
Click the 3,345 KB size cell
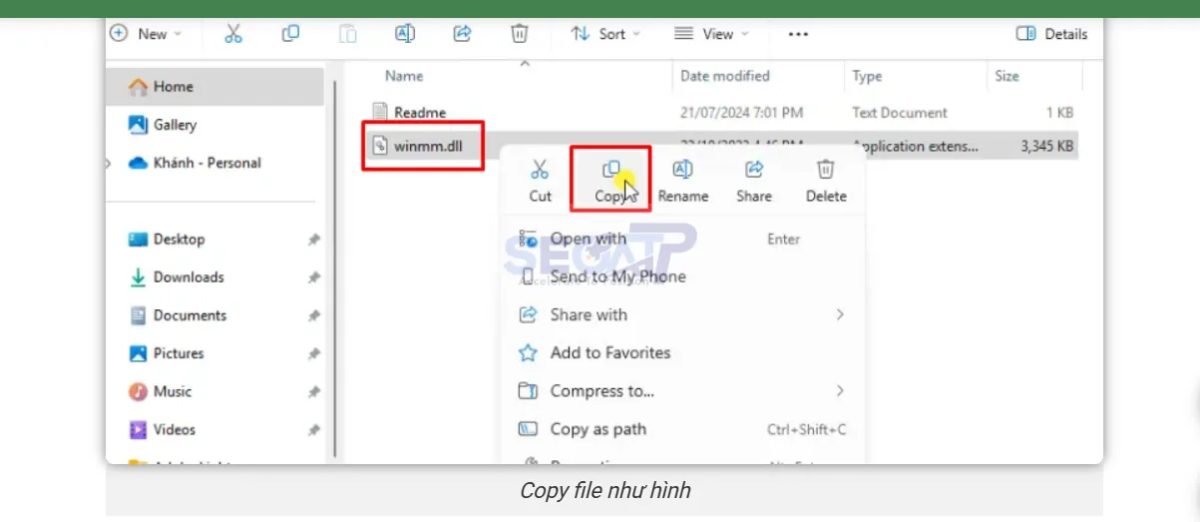click(x=1047, y=146)
